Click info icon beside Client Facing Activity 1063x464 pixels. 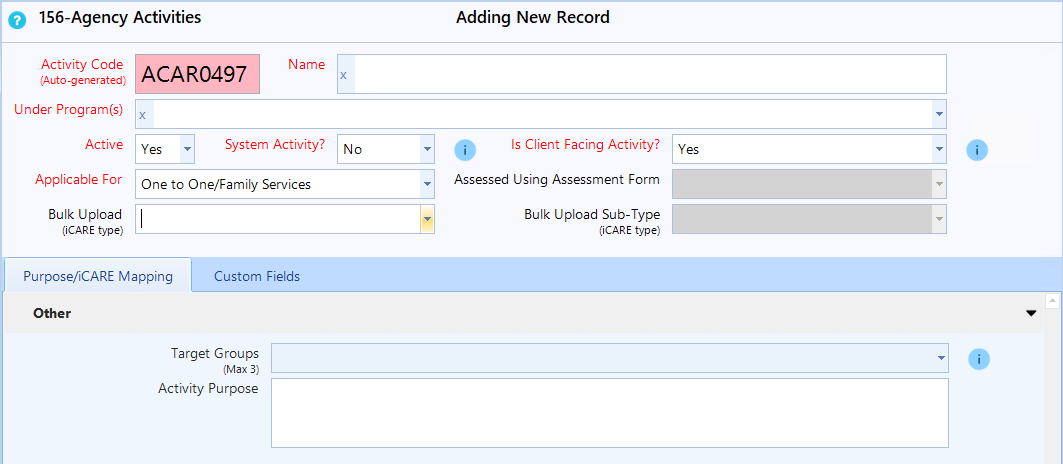pos(977,150)
